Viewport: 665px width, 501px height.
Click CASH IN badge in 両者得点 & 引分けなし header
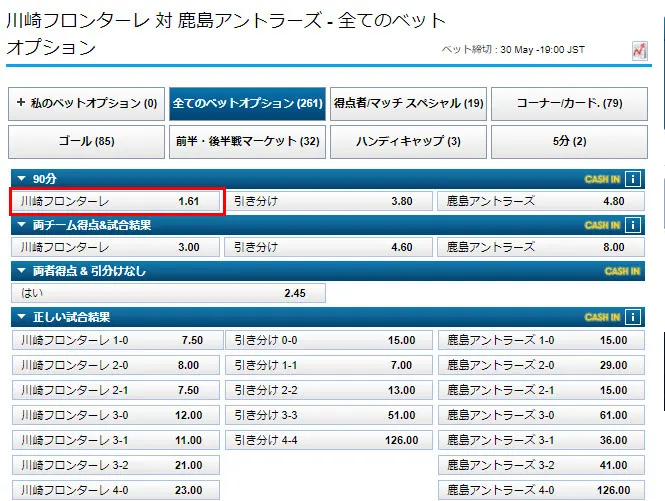click(x=621, y=271)
